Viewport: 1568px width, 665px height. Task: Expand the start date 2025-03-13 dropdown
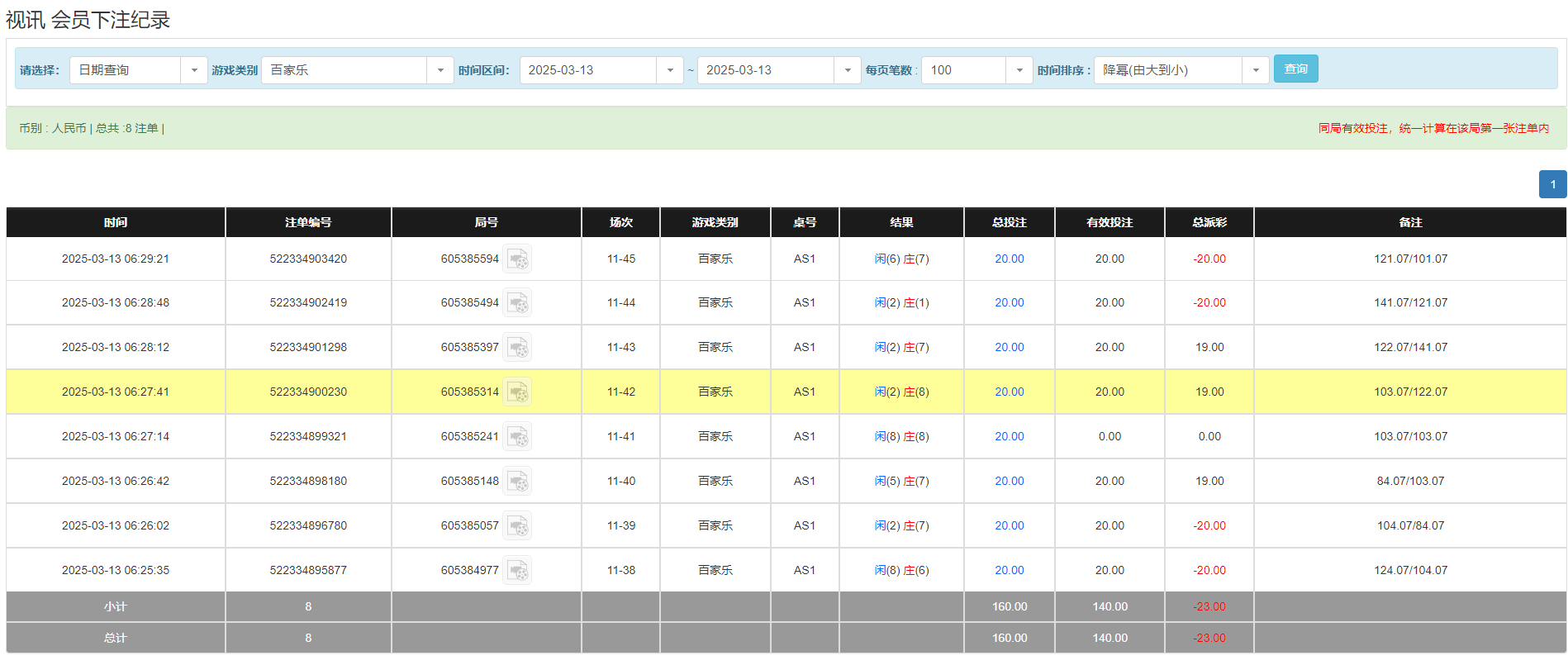point(669,70)
